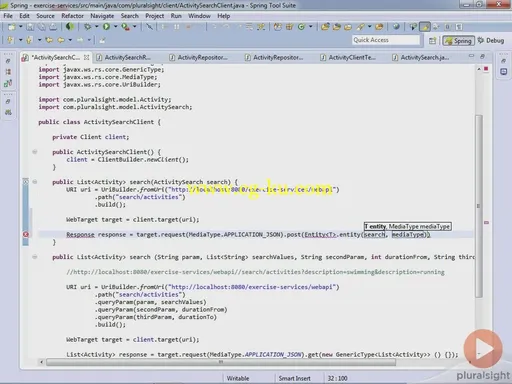Close the ActivitySearchC... editor tab
The image size is (512, 384).
86,58
